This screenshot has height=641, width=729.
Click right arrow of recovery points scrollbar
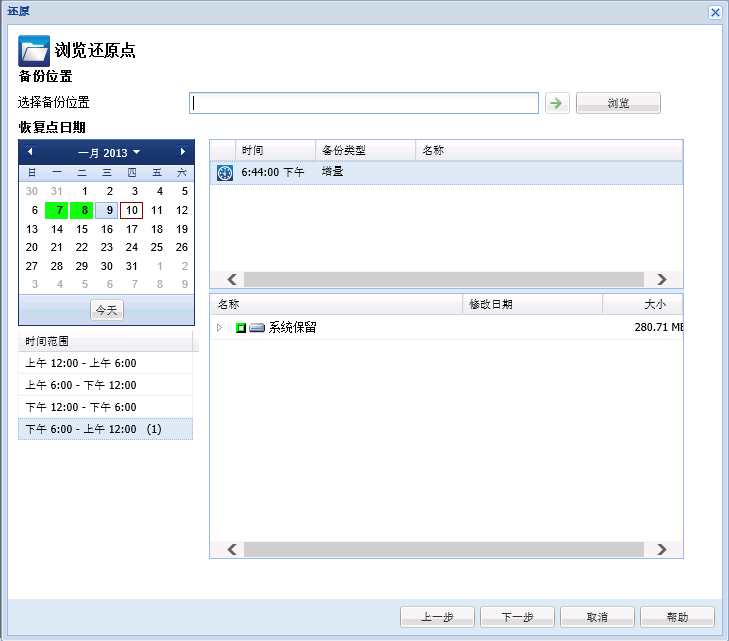pyautogui.click(x=662, y=279)
